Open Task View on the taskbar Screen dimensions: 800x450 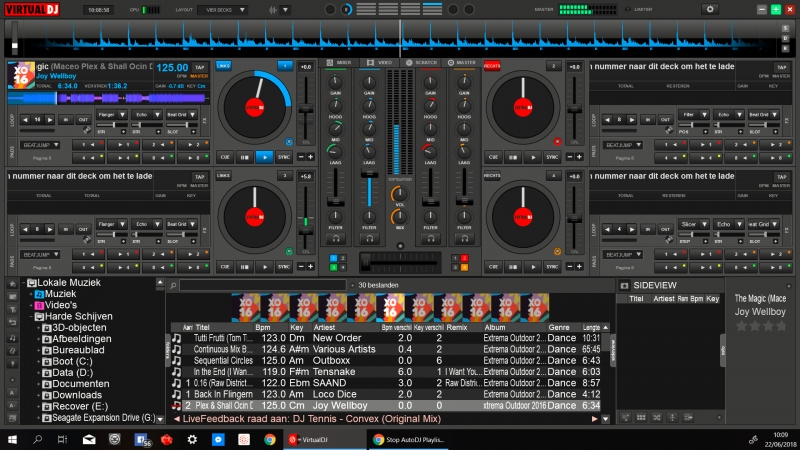tap(62, 439)
